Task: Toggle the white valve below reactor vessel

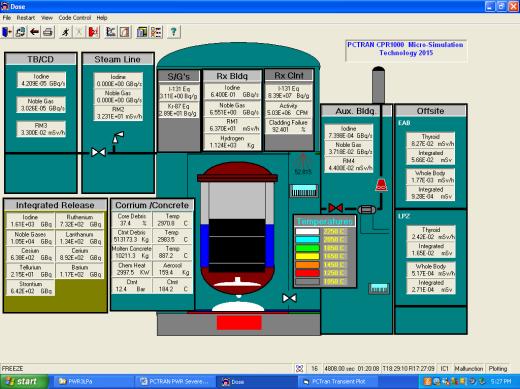Action: point(289,298)
